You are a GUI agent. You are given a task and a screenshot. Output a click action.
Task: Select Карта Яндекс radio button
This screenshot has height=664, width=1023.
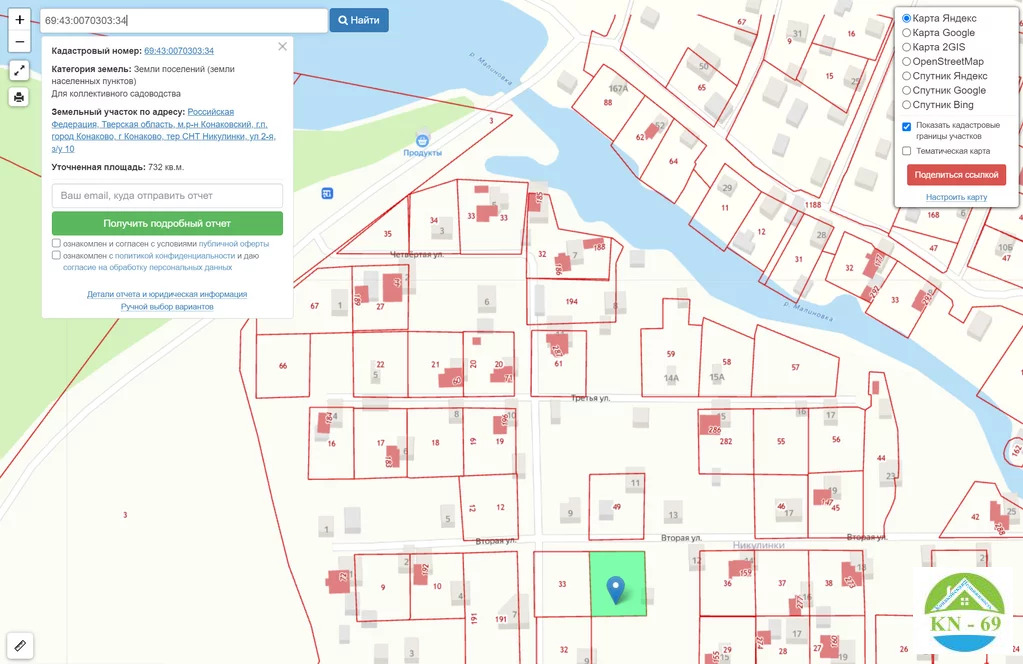tap(906, 18)
